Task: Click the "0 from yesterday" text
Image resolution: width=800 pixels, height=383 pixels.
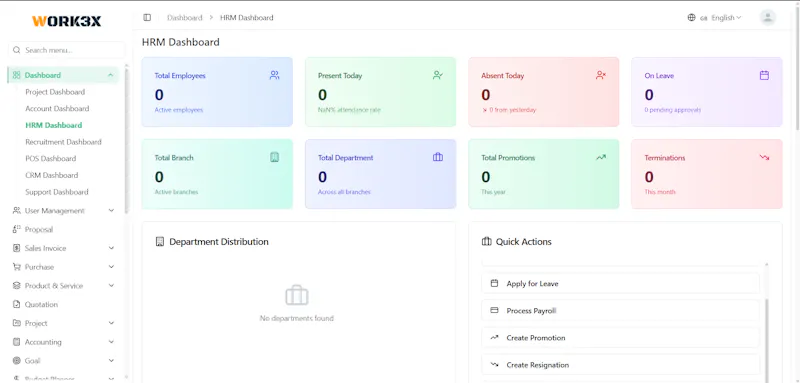Action: [x=512, y=110]
